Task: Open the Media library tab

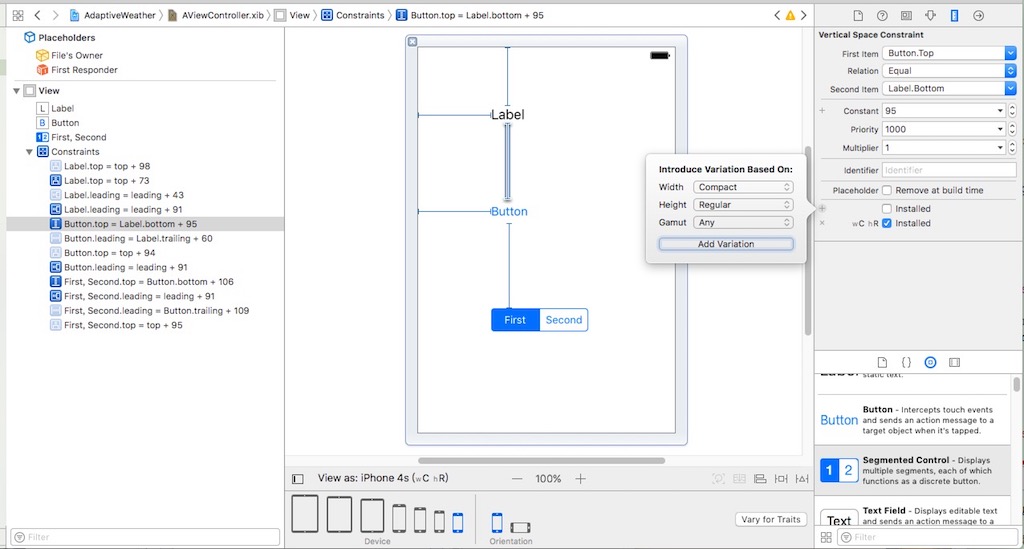Action: point(954,362)
